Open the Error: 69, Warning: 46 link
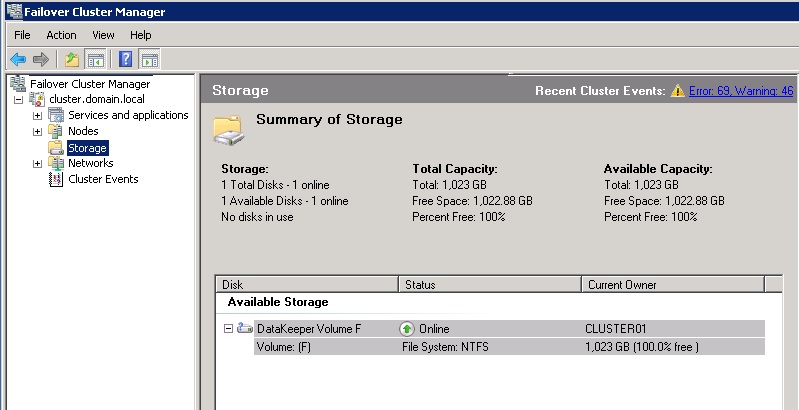 [741, 91]
